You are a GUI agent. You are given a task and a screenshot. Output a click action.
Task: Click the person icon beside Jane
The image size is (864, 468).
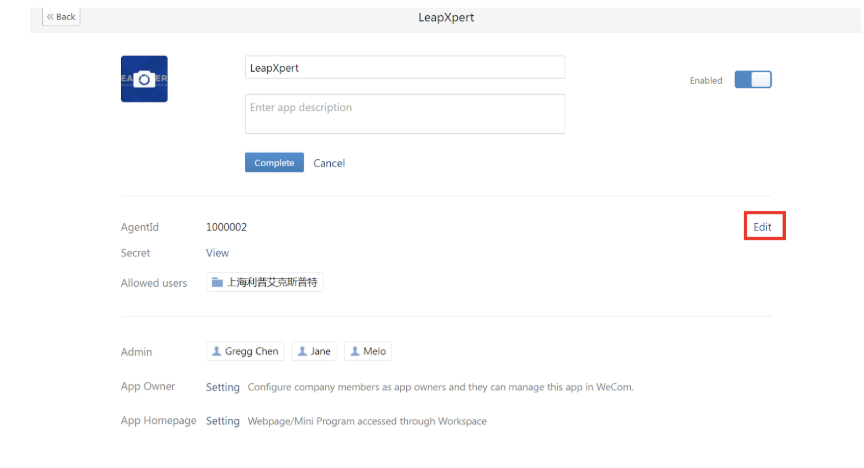tap(302, 351)
